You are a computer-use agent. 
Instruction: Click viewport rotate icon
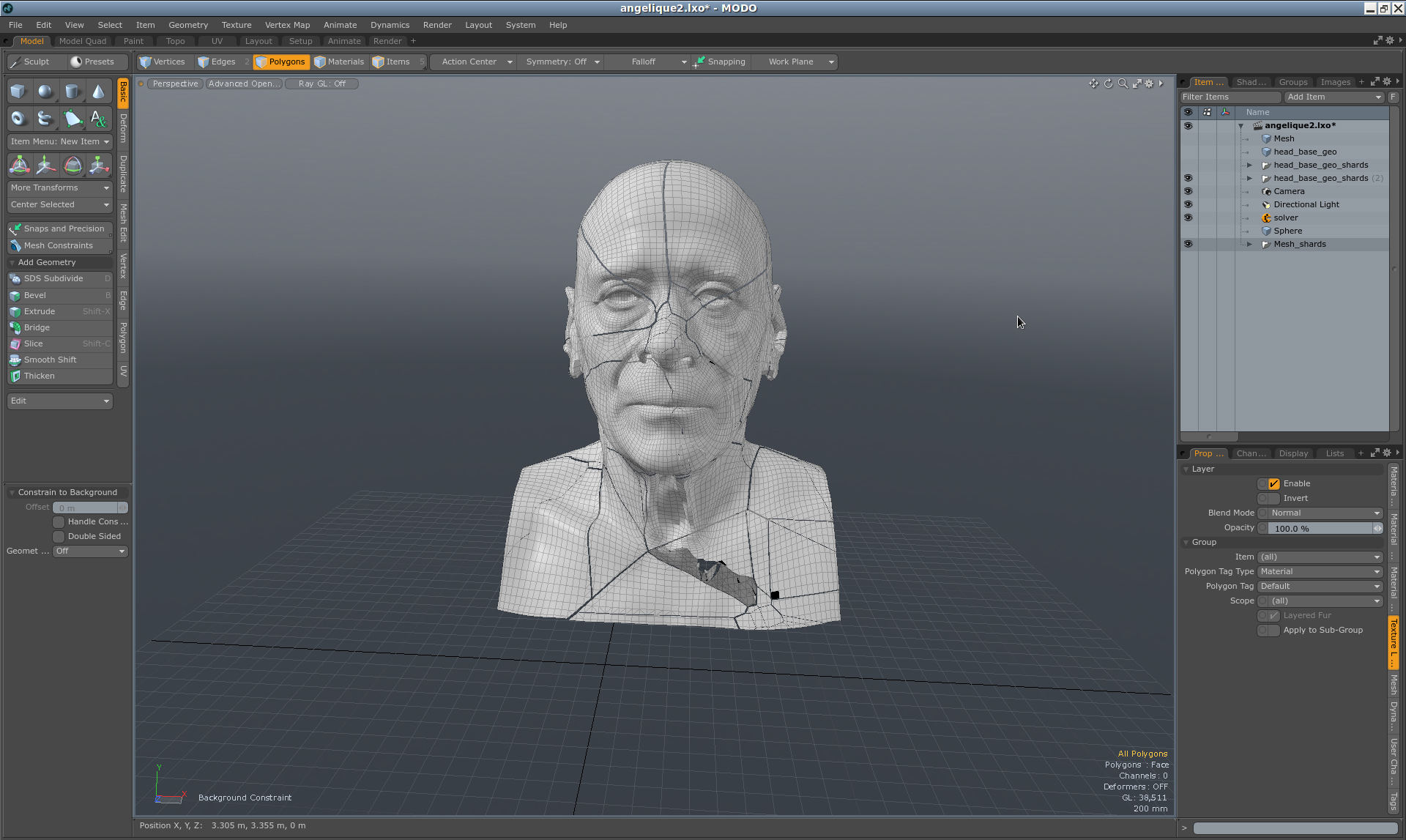pos(1108,83)
